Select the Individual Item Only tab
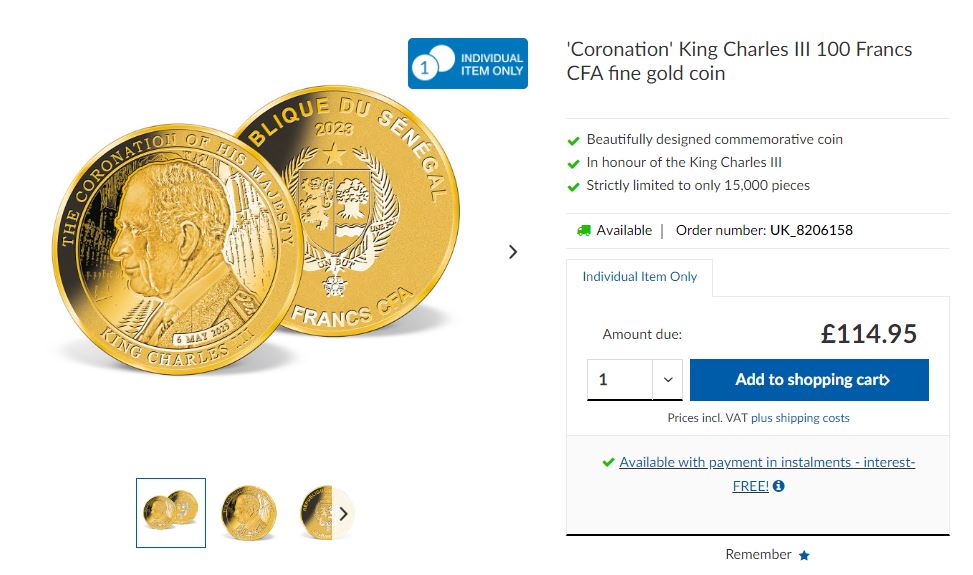The height and width of the screenshot is (575, 973). coord(640,277)
